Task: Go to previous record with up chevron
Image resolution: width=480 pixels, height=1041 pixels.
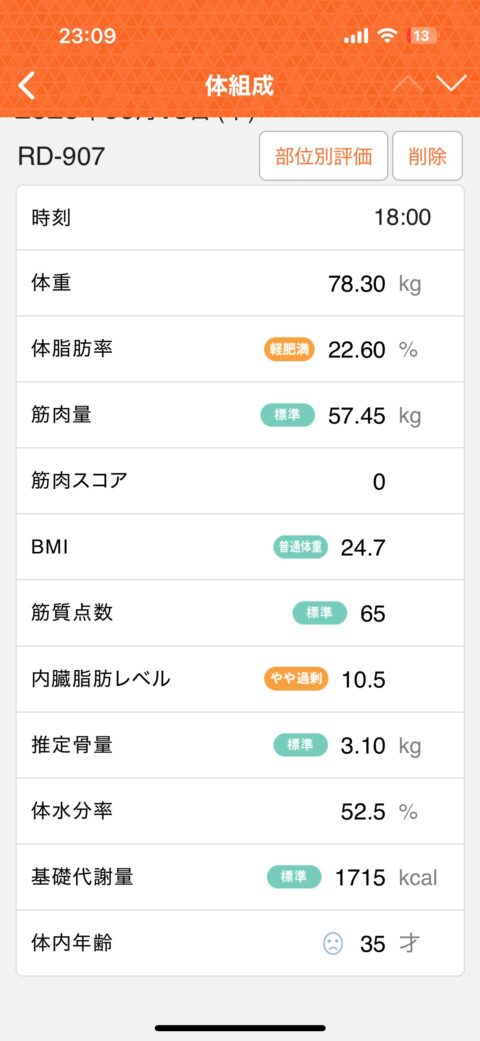Action: [408, 84]
